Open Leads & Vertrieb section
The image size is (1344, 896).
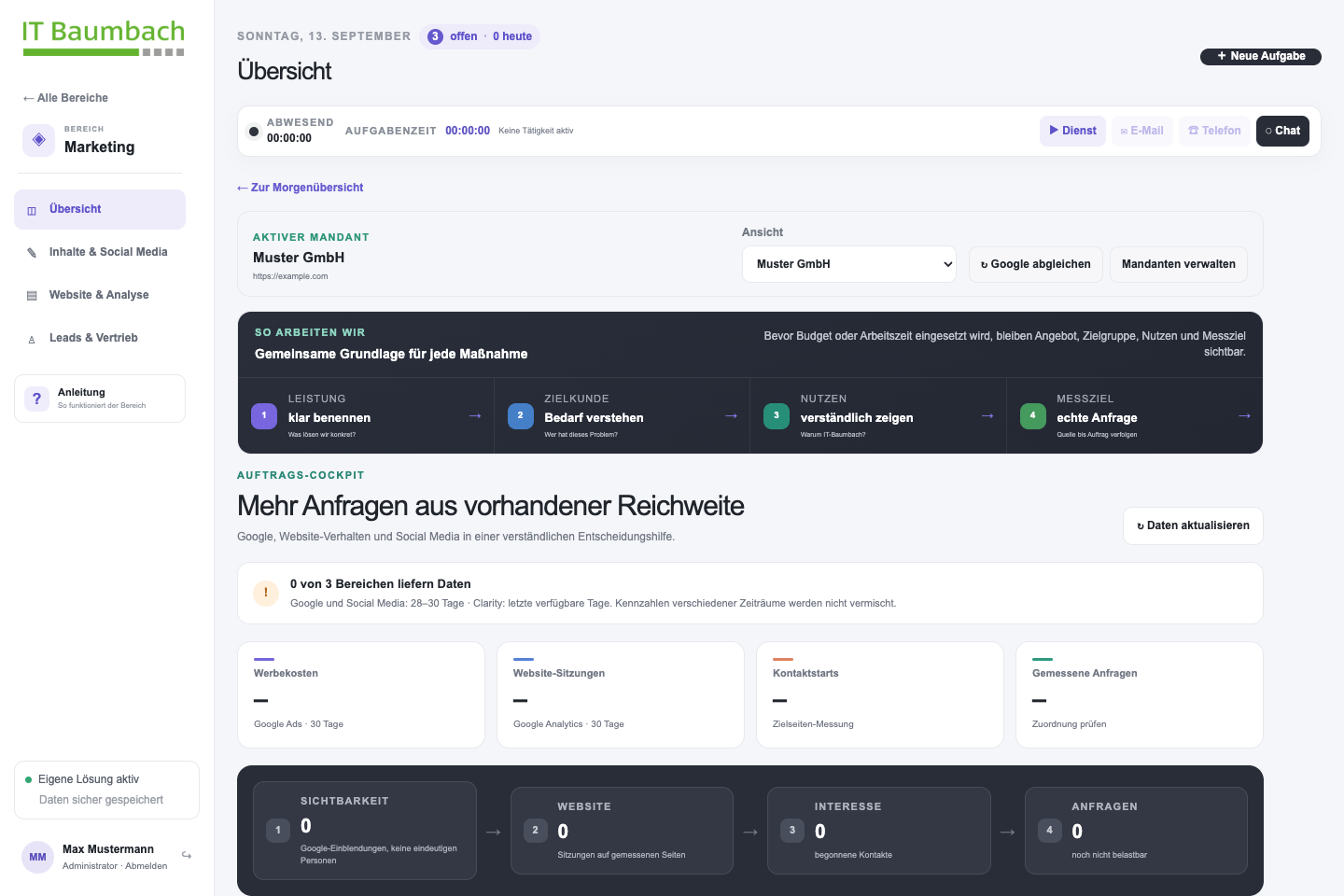(x=100, y=338)
